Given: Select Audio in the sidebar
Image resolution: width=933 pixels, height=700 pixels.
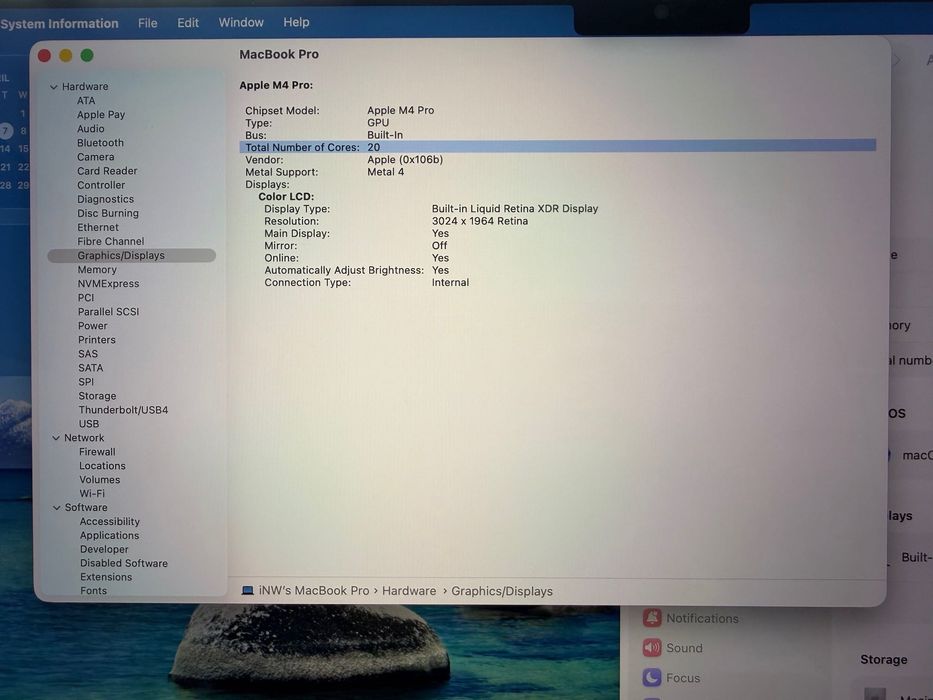Looking at the screenshot, I should (x=90, y=129).
